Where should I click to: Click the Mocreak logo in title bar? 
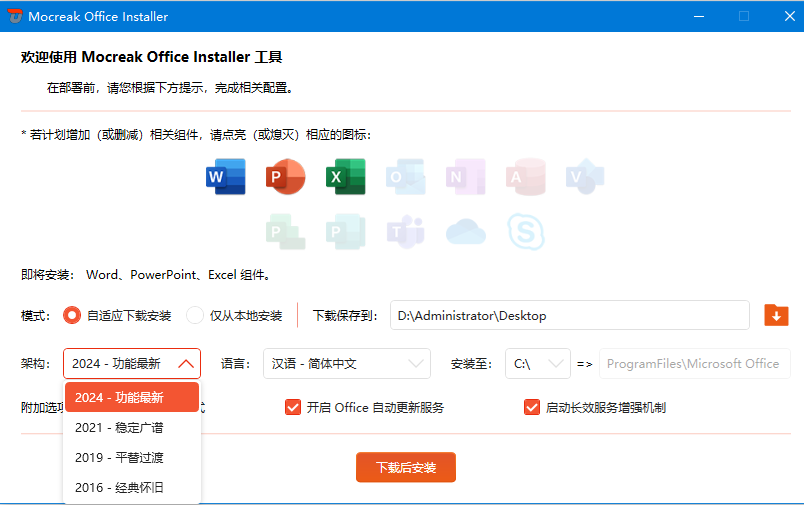tap(15, 16)
